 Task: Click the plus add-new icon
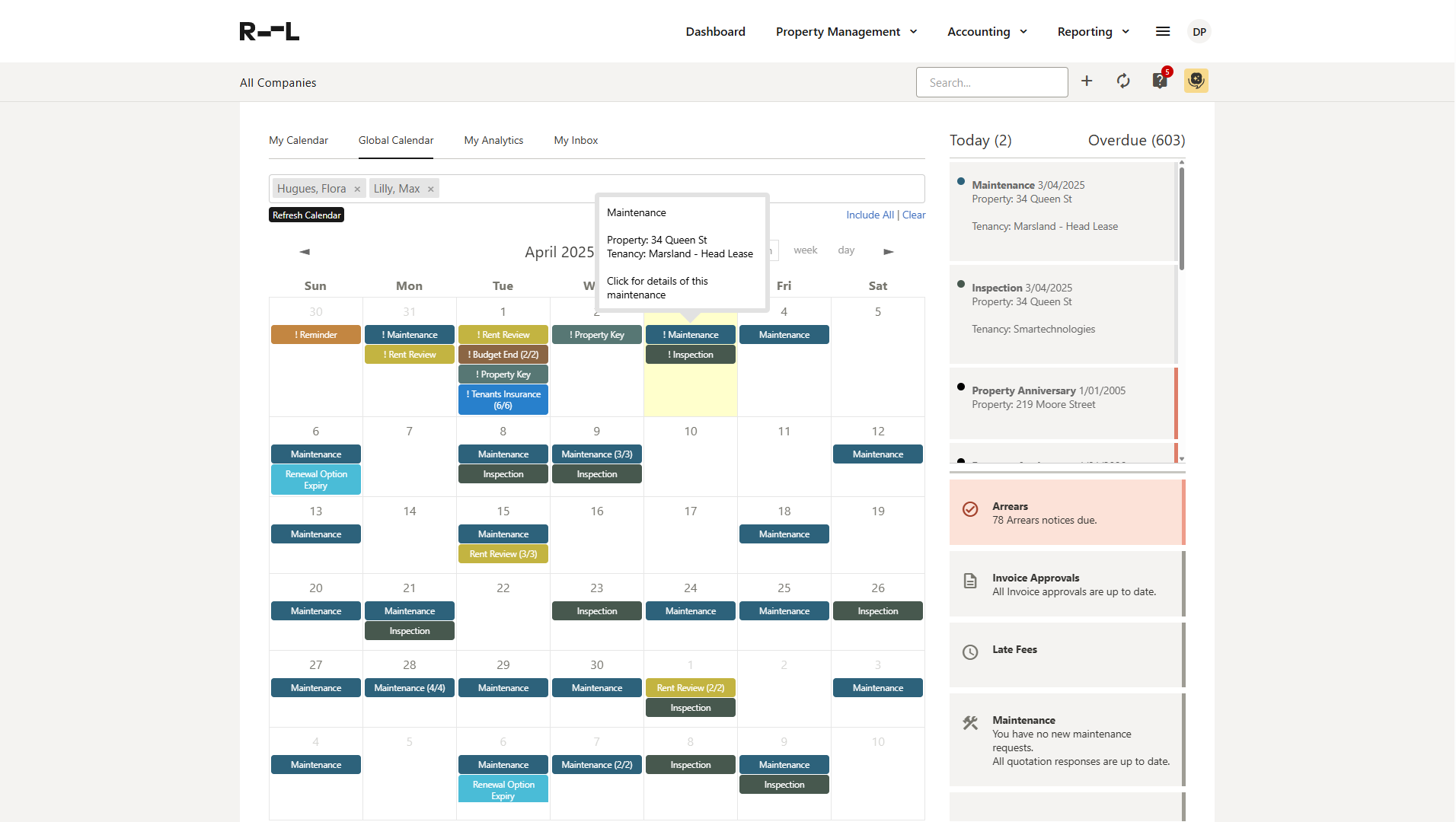pos(1087,81)
